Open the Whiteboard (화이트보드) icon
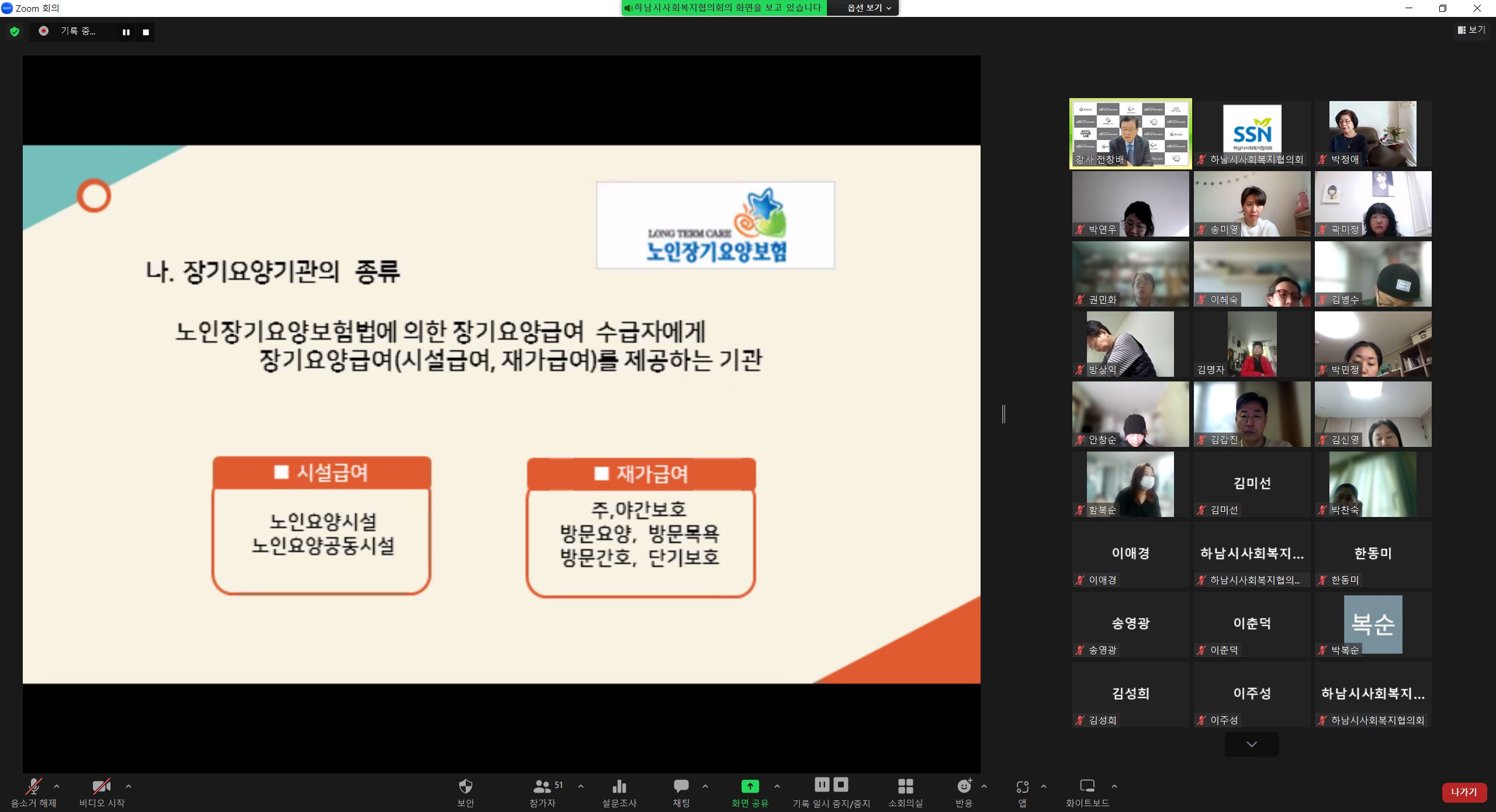The image size is (1496, 812). click(1087, 786)
